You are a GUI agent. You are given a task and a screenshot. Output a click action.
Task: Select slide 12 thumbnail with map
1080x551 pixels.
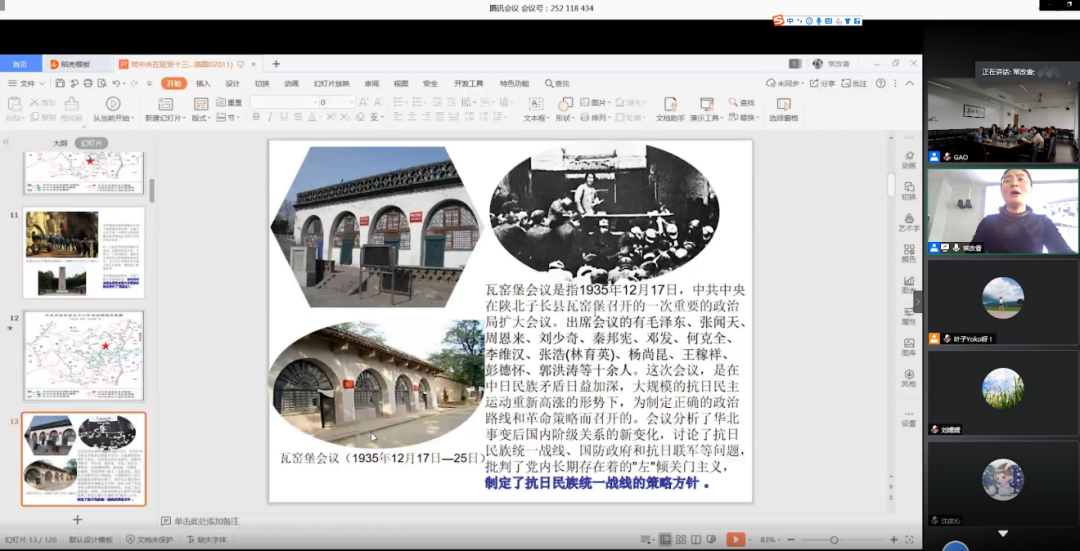(x=84, y=355)
